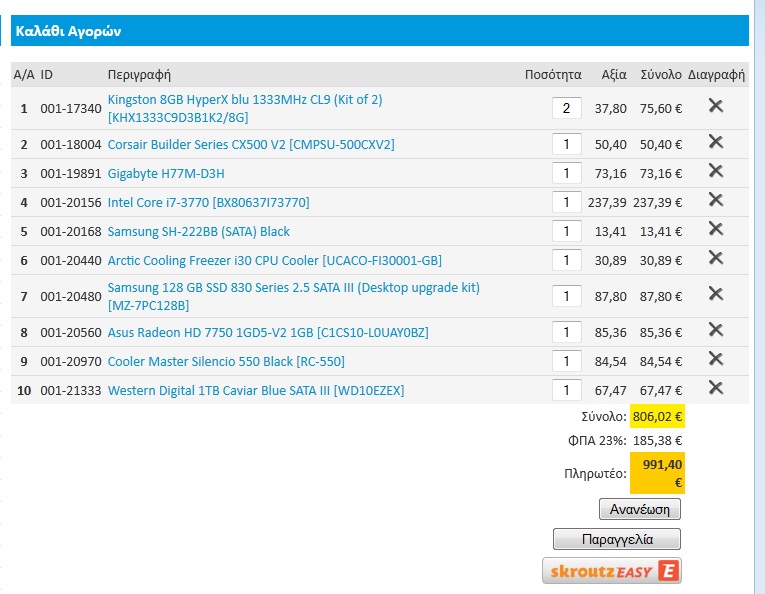Select the payable total 991,40 €
This screenshot has width=765, height=594.
point(658,473)
